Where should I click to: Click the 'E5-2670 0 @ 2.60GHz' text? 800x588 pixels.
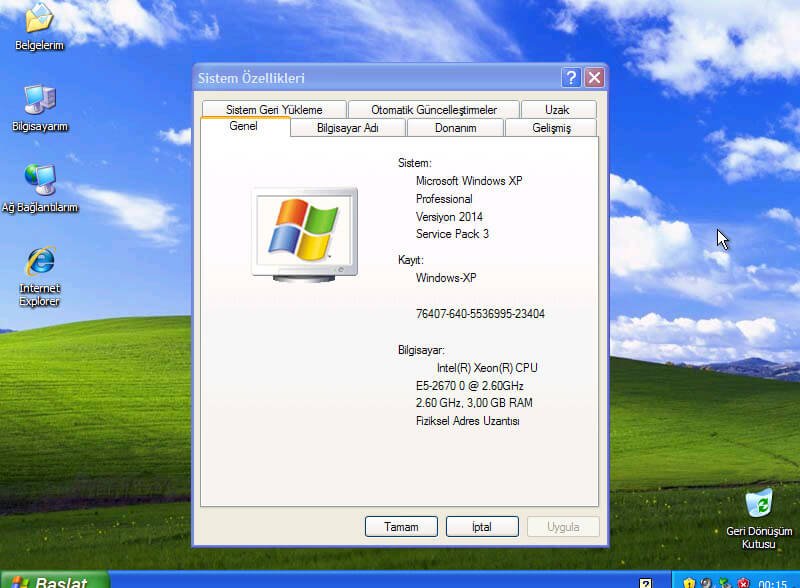point(469,386)
